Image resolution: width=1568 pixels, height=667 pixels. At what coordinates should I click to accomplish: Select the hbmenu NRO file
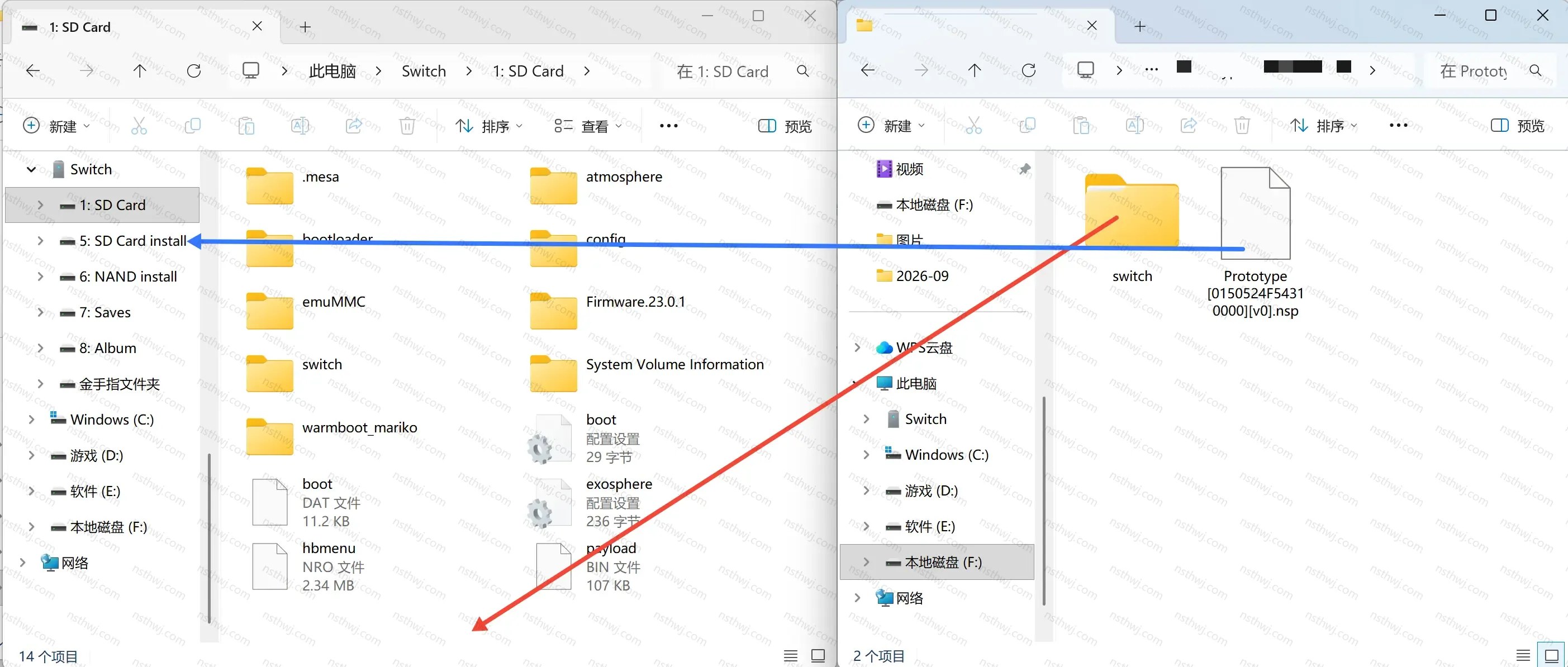click(x=309, y=566)
